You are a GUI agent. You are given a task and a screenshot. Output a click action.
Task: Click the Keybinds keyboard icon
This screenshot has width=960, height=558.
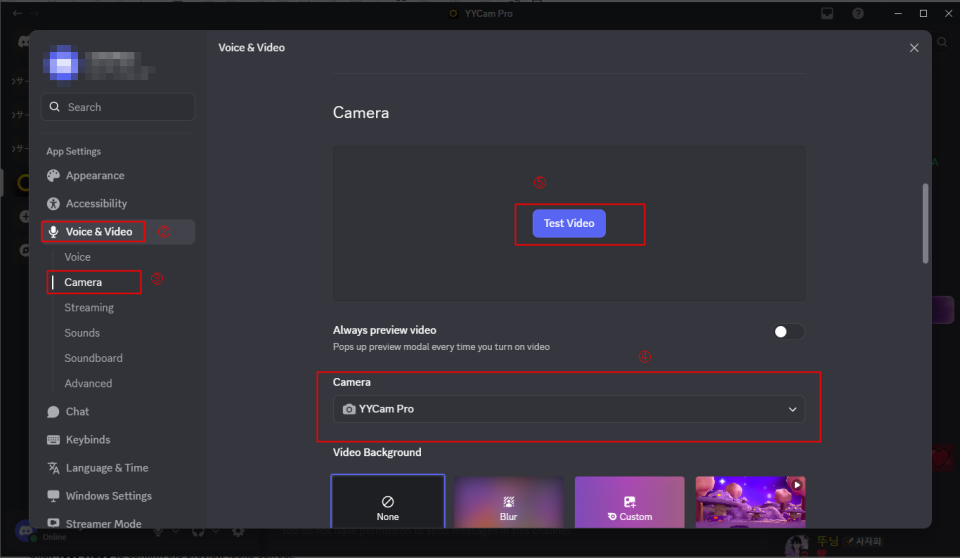(53, 440)
